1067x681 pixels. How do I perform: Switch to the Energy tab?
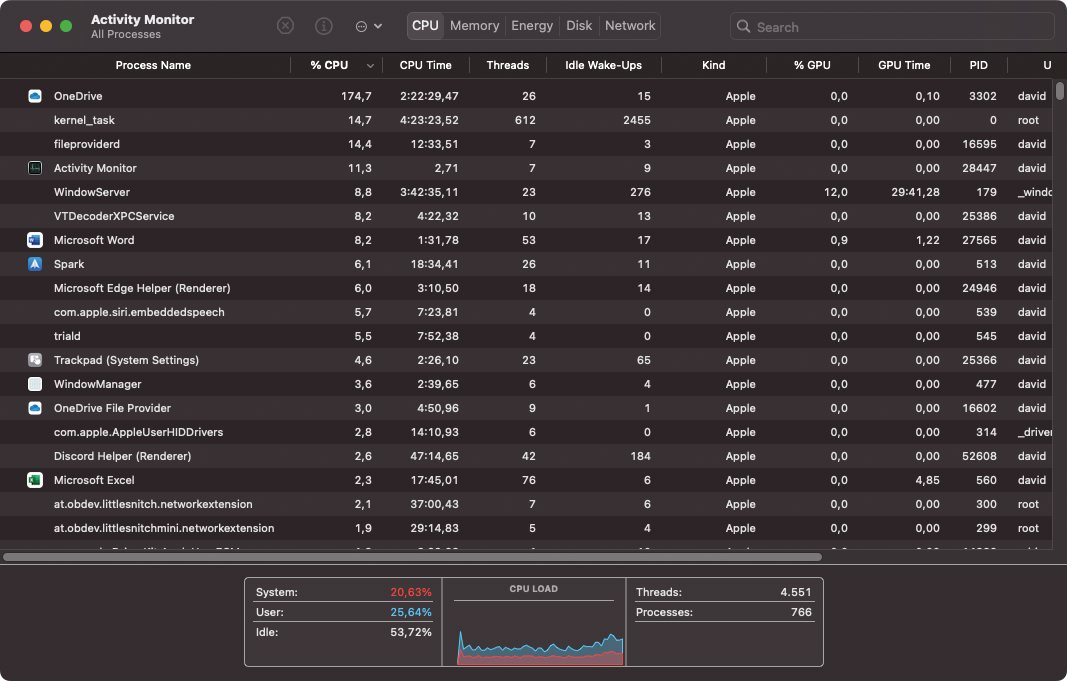532,26
